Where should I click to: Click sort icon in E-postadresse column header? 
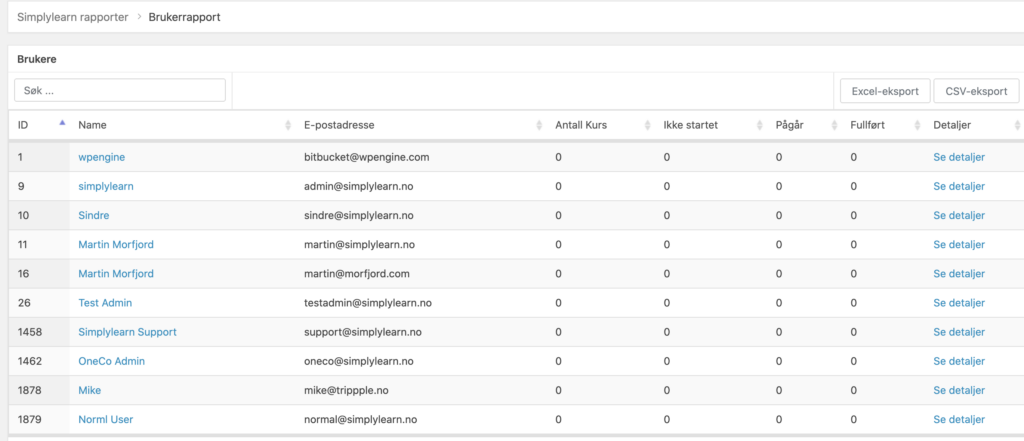tap(540, 125)
